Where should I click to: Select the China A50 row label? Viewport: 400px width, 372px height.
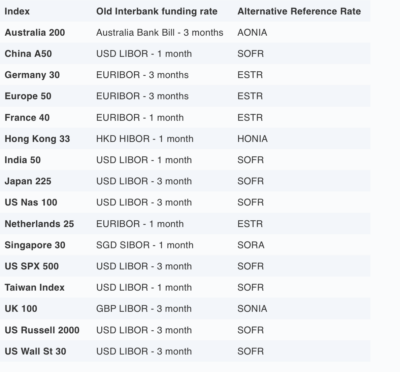[28, 54]
